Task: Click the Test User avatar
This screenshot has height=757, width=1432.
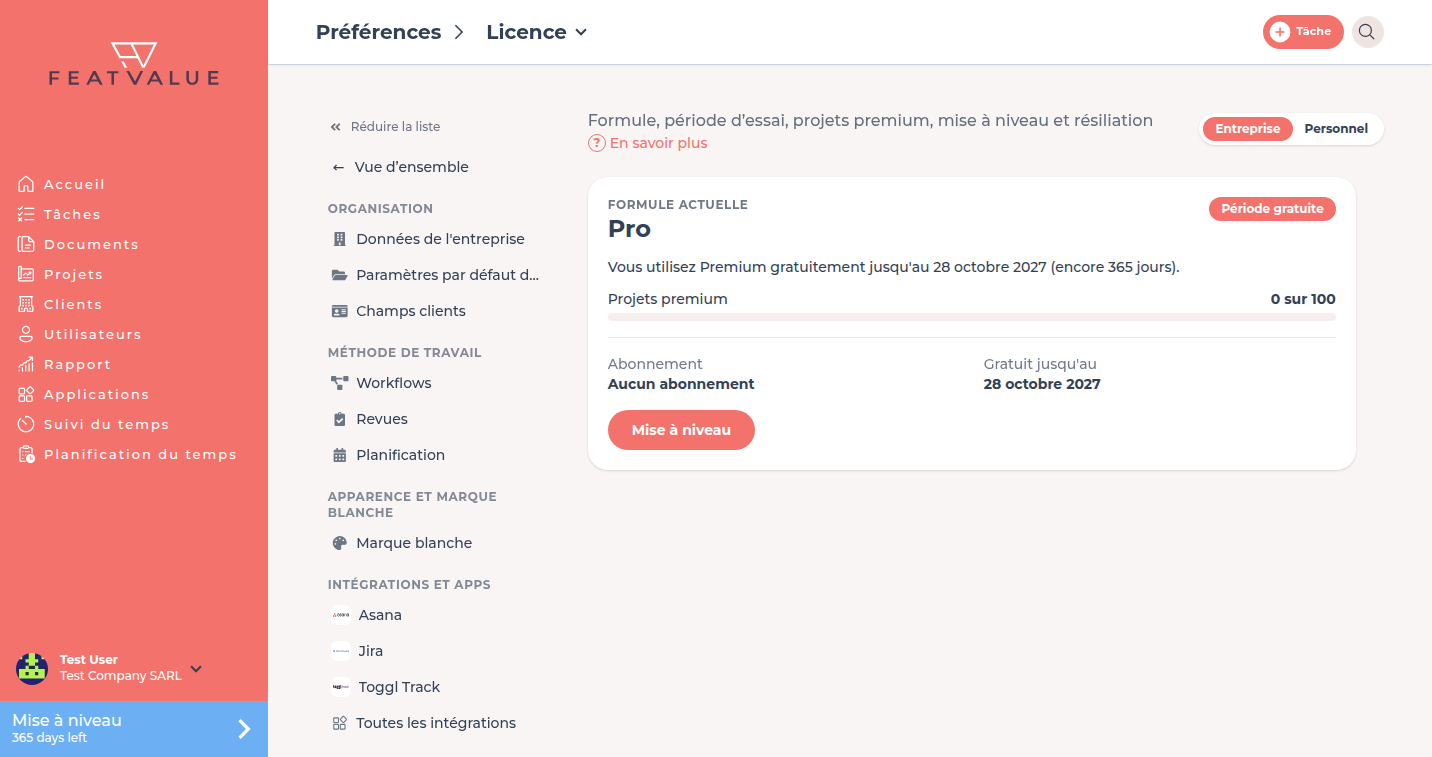Action: click(x=32, y=668)
